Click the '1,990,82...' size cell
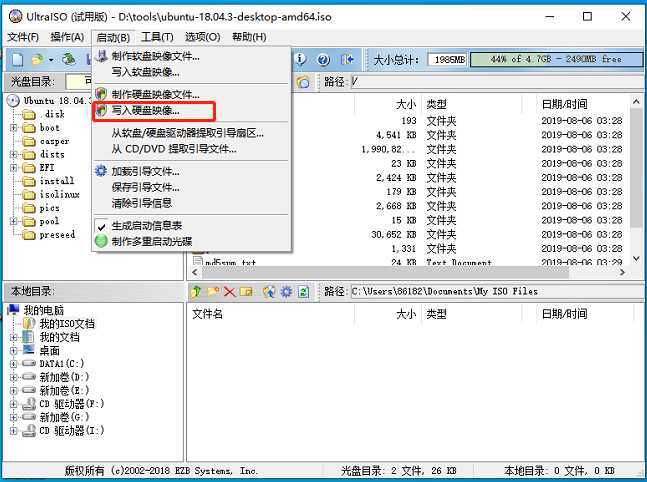This screenshot has height=482, width=647. 388,149
